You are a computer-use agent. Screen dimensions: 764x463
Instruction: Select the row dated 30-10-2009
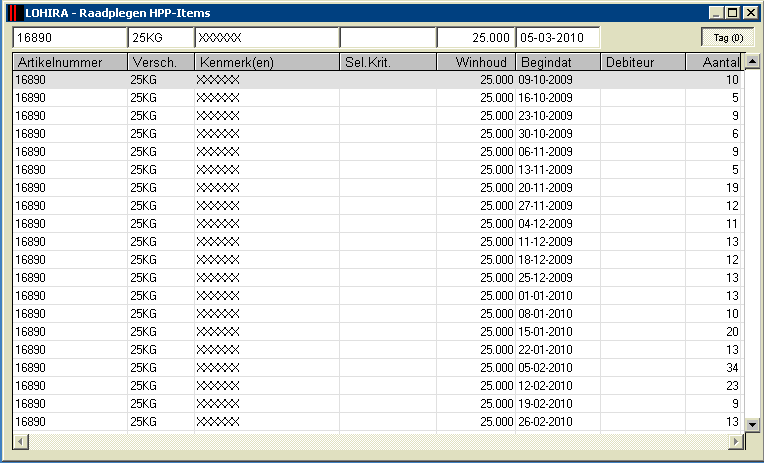pyautogui.click(x=377, y=134)
